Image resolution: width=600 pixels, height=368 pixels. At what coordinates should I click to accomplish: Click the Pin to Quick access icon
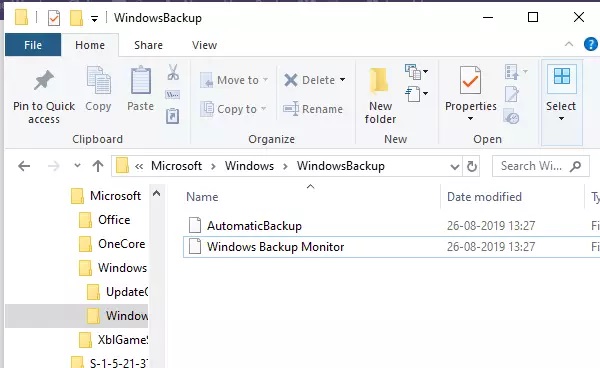pos(44,80)
